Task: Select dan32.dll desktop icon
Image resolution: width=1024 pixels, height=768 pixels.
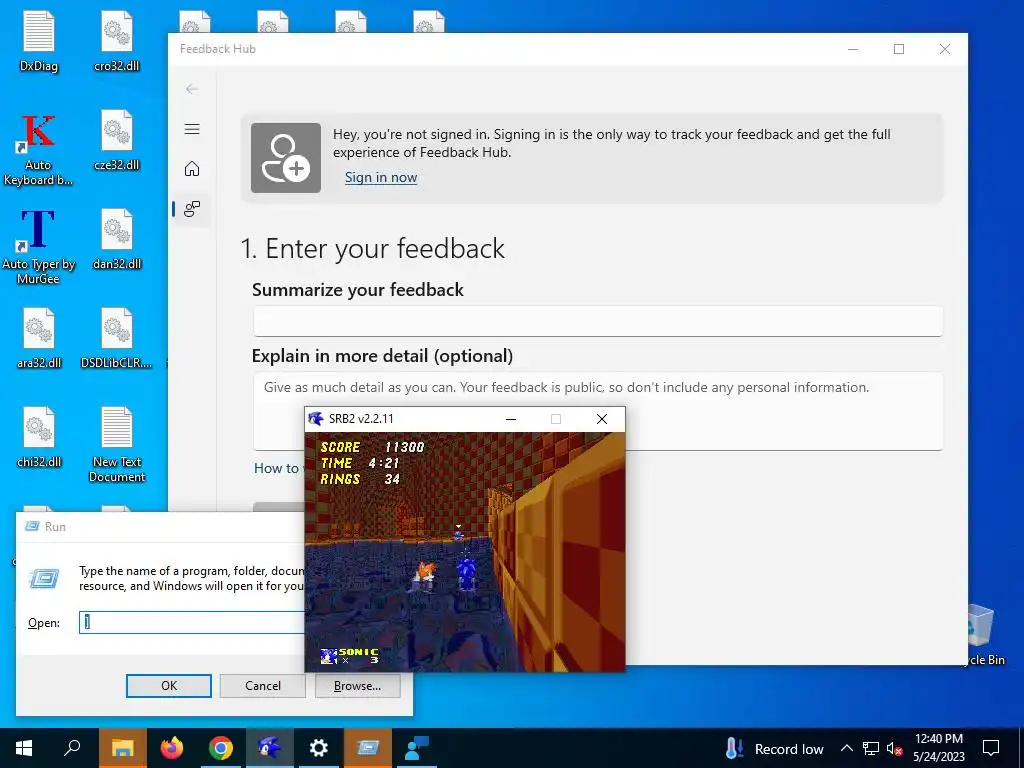Action: (x=117, y=239)
